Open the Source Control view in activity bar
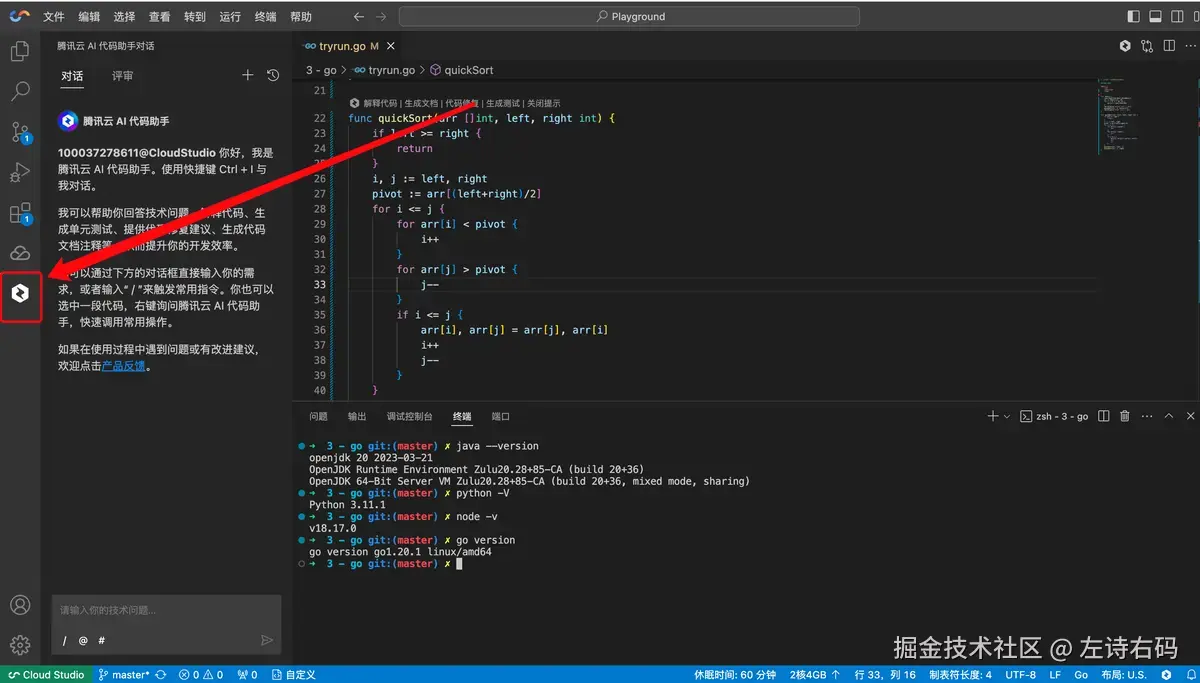Viewport: 1200px width, 683px height. 20,132
